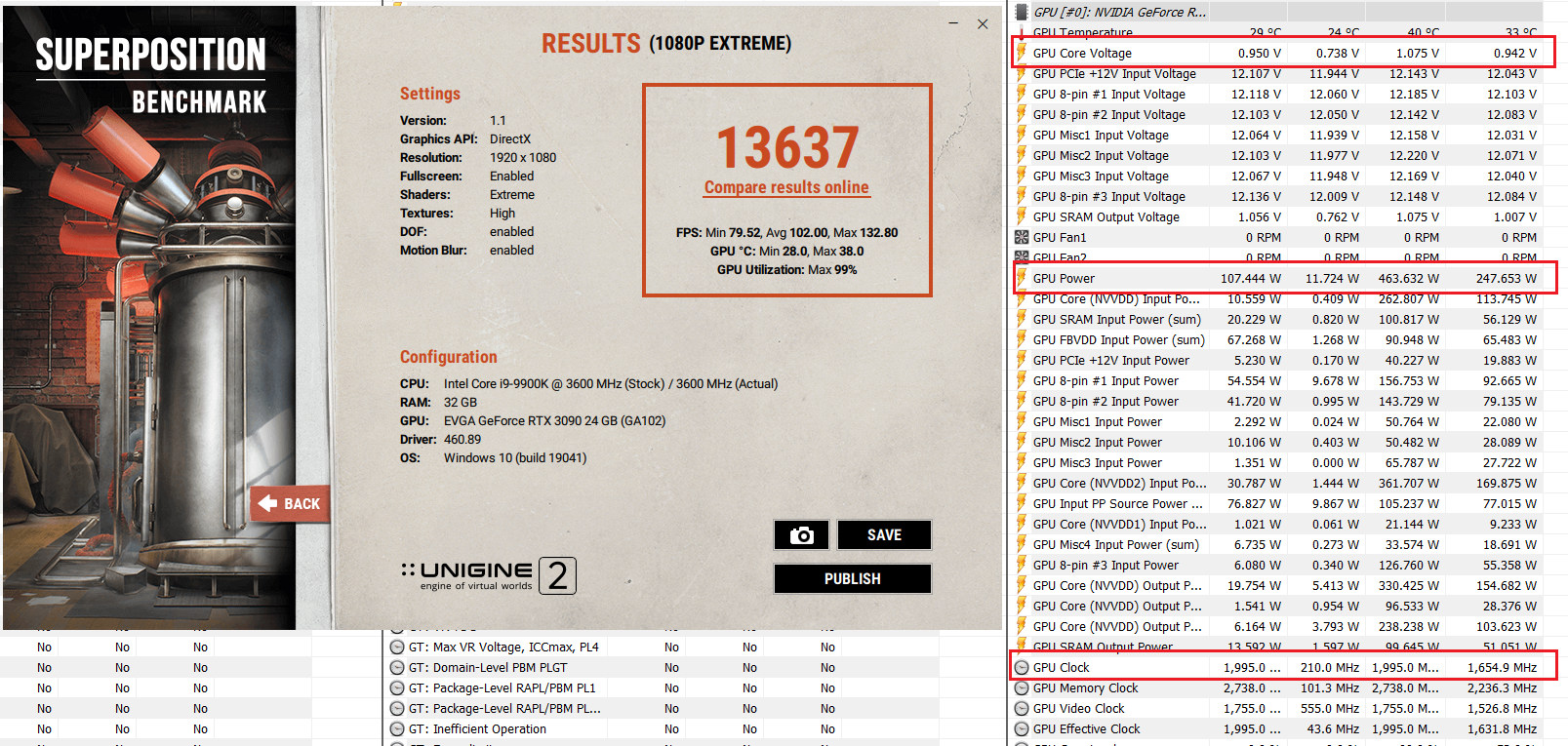Select the GPU Misc2 Input Power row

[1277, 442]
